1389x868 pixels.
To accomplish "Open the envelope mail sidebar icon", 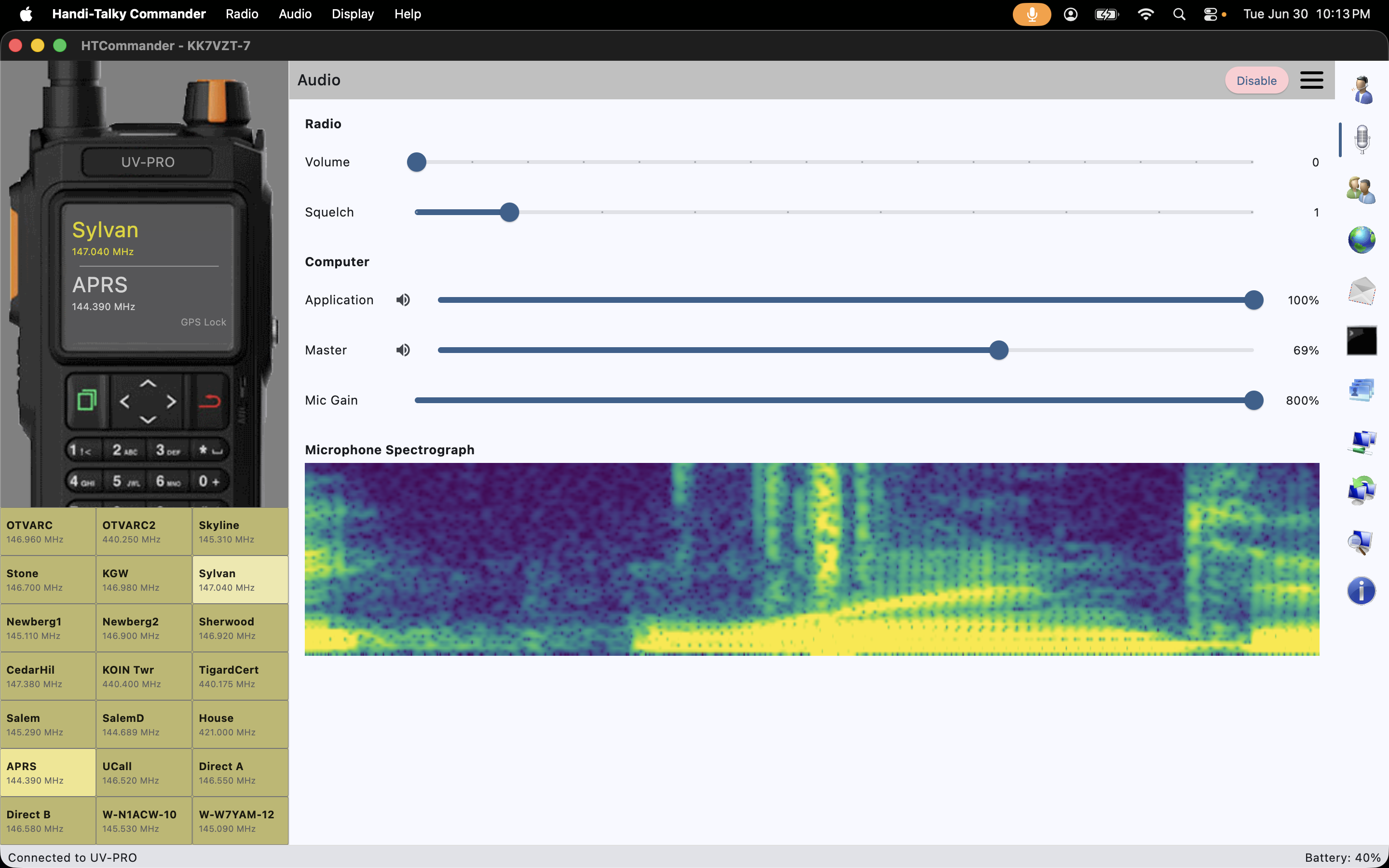I will (x=1362, y=290).
